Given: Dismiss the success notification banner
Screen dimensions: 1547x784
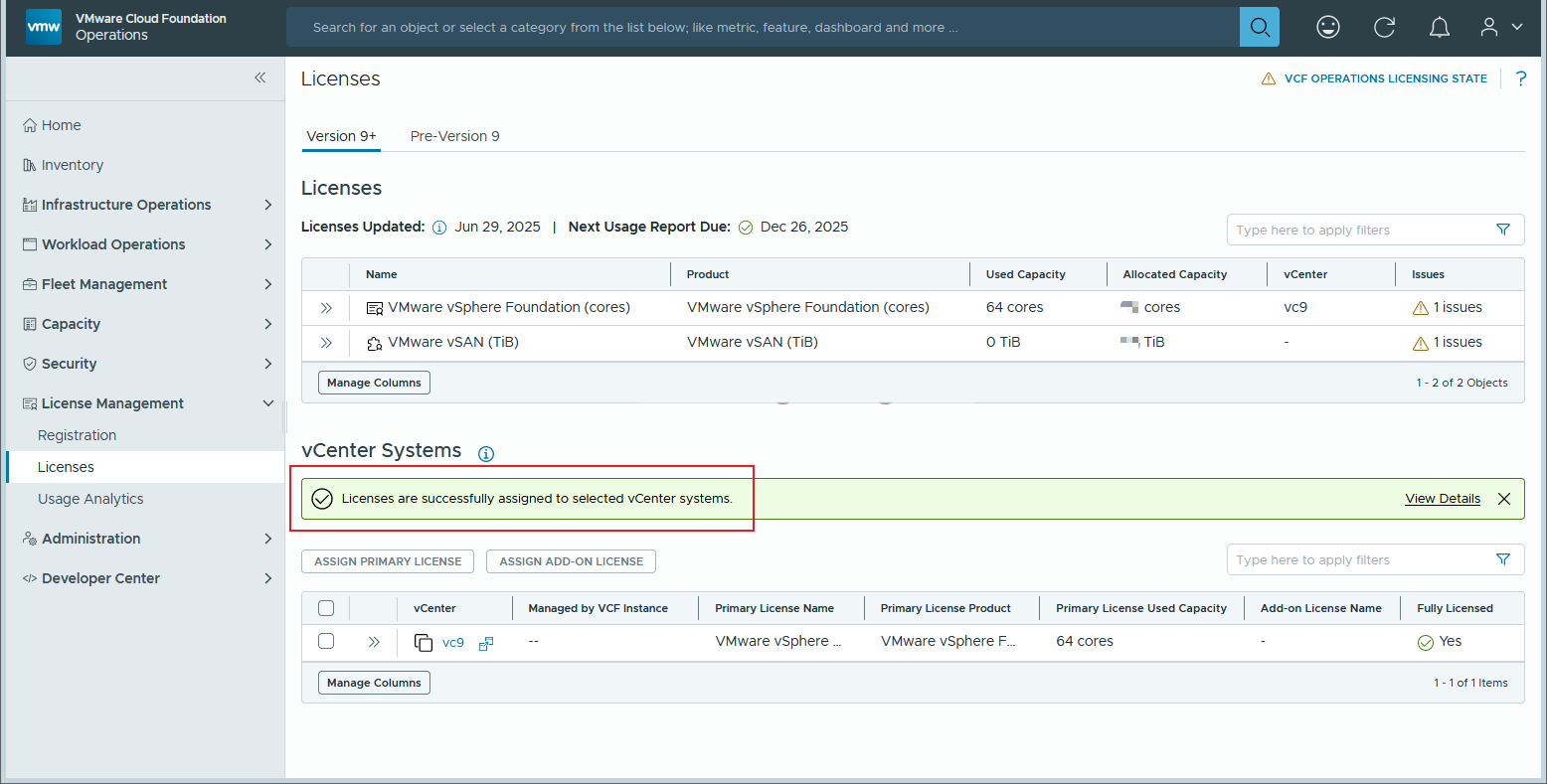Looking at the screenshot, I should pos(1503,499).
